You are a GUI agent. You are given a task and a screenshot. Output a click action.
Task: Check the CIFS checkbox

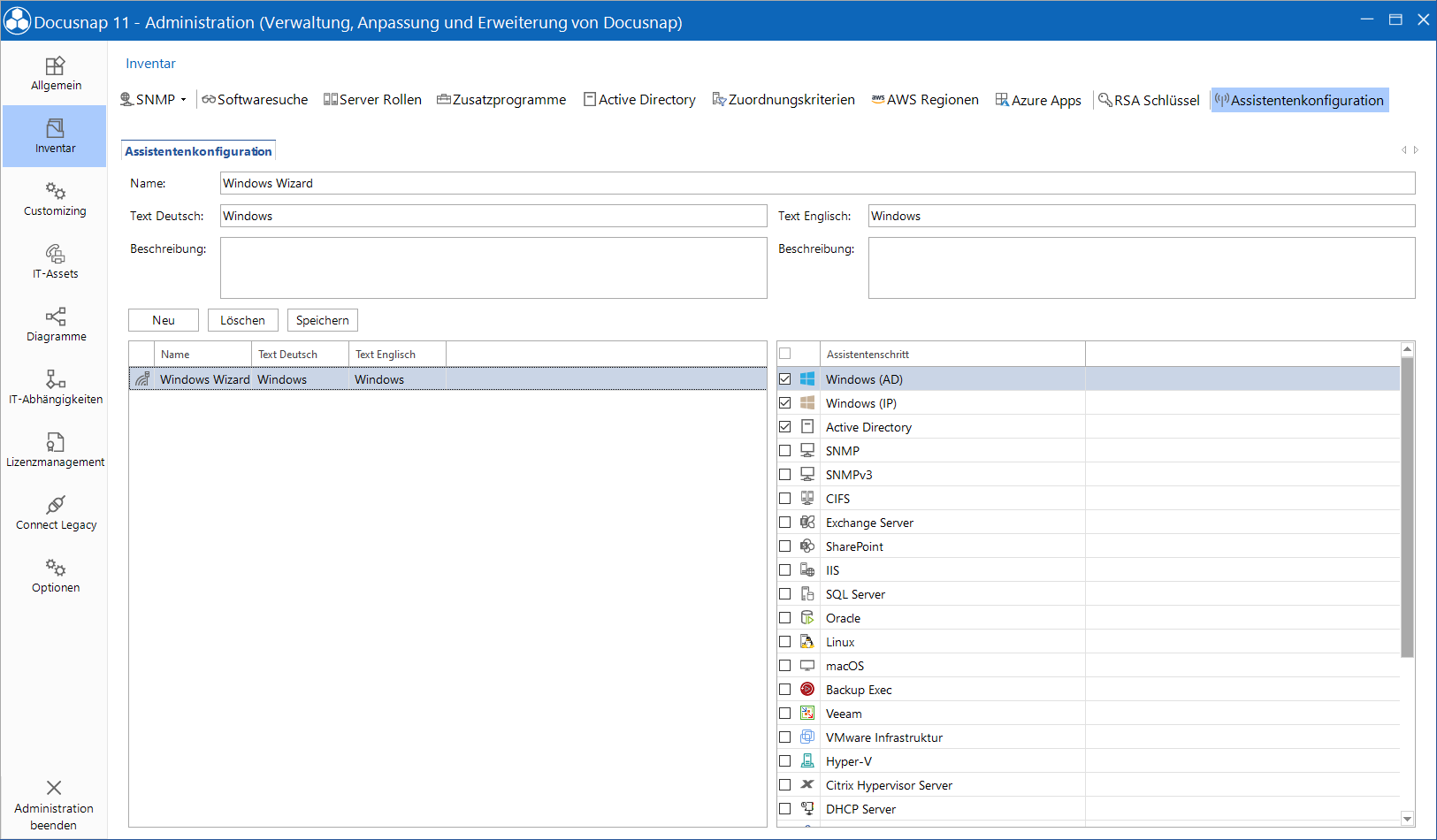click(784, 499)
